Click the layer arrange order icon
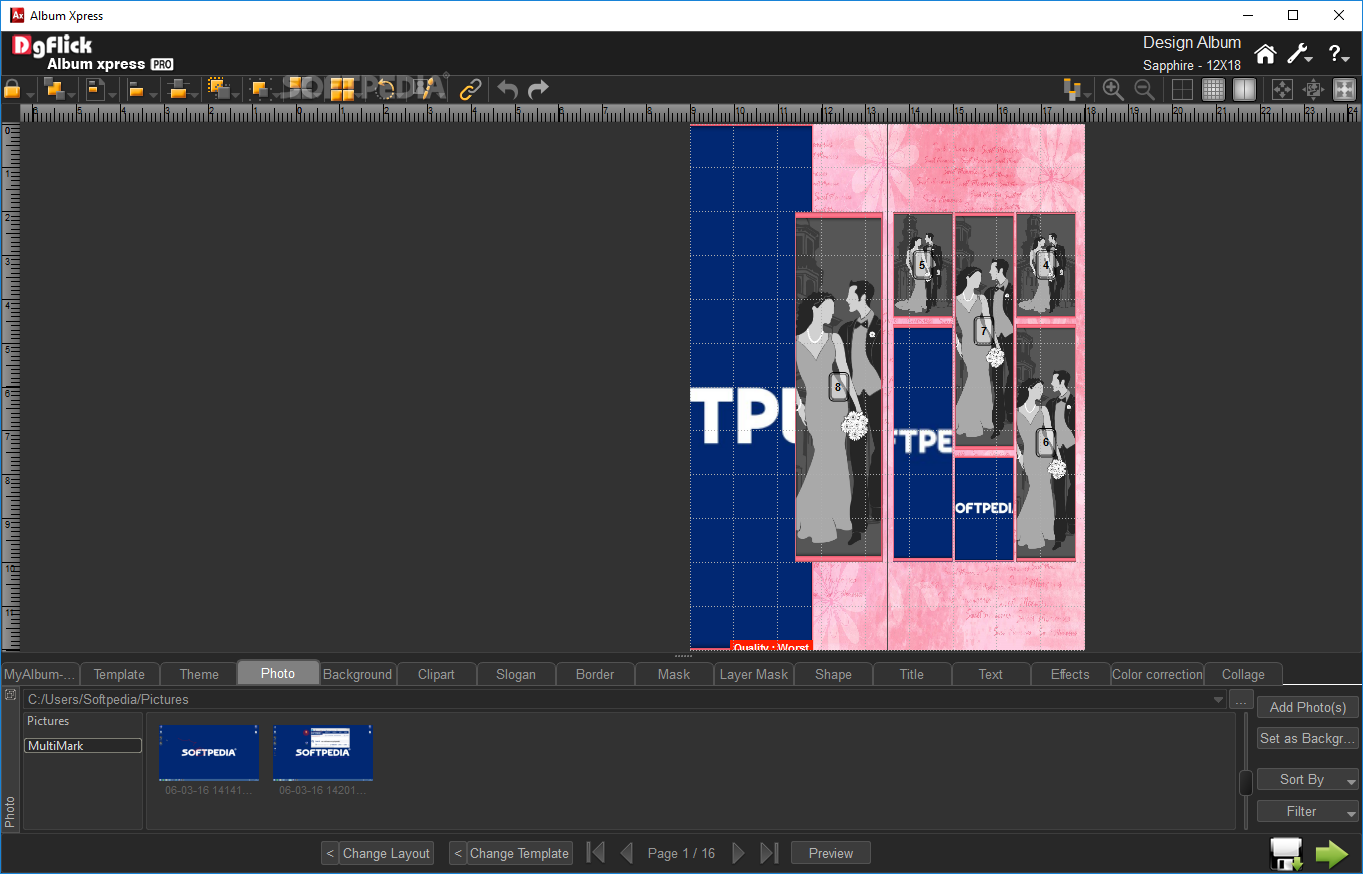 coord(54,89)
